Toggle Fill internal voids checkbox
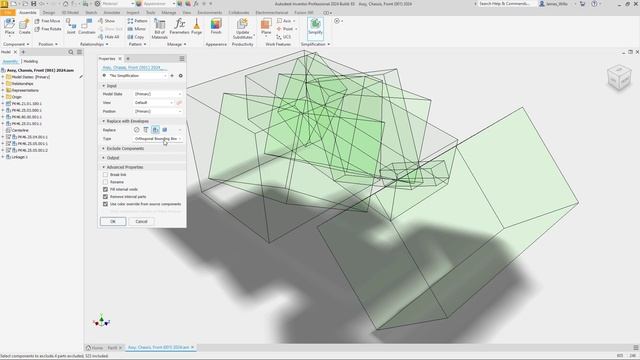This screenshot has height=360, width=640. tap(105, 189)
